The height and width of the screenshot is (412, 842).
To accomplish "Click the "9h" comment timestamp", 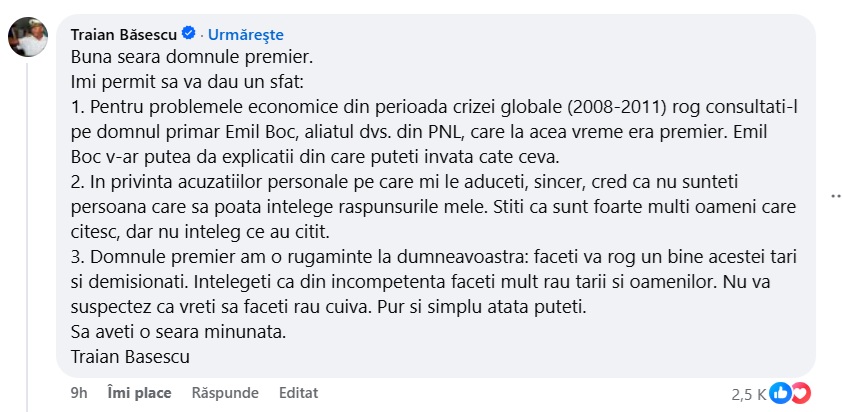I will click(x=79, y=393).
